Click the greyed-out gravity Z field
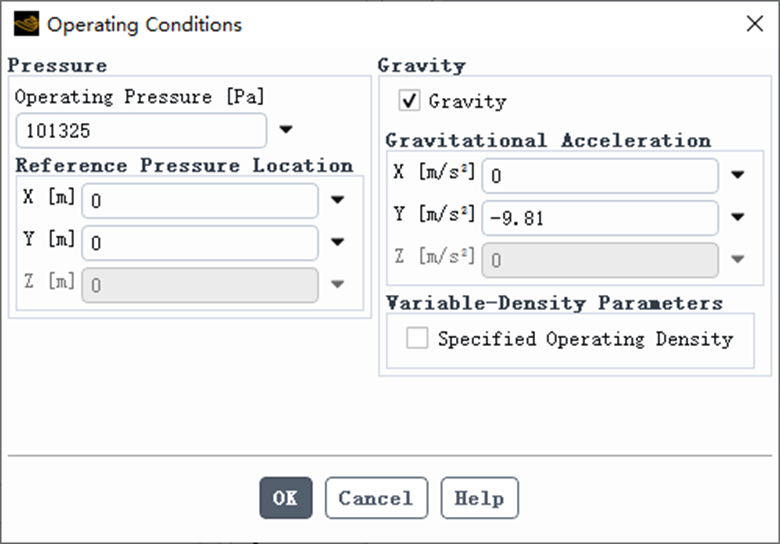Screen dimensions: 780x544 [600, 260]
